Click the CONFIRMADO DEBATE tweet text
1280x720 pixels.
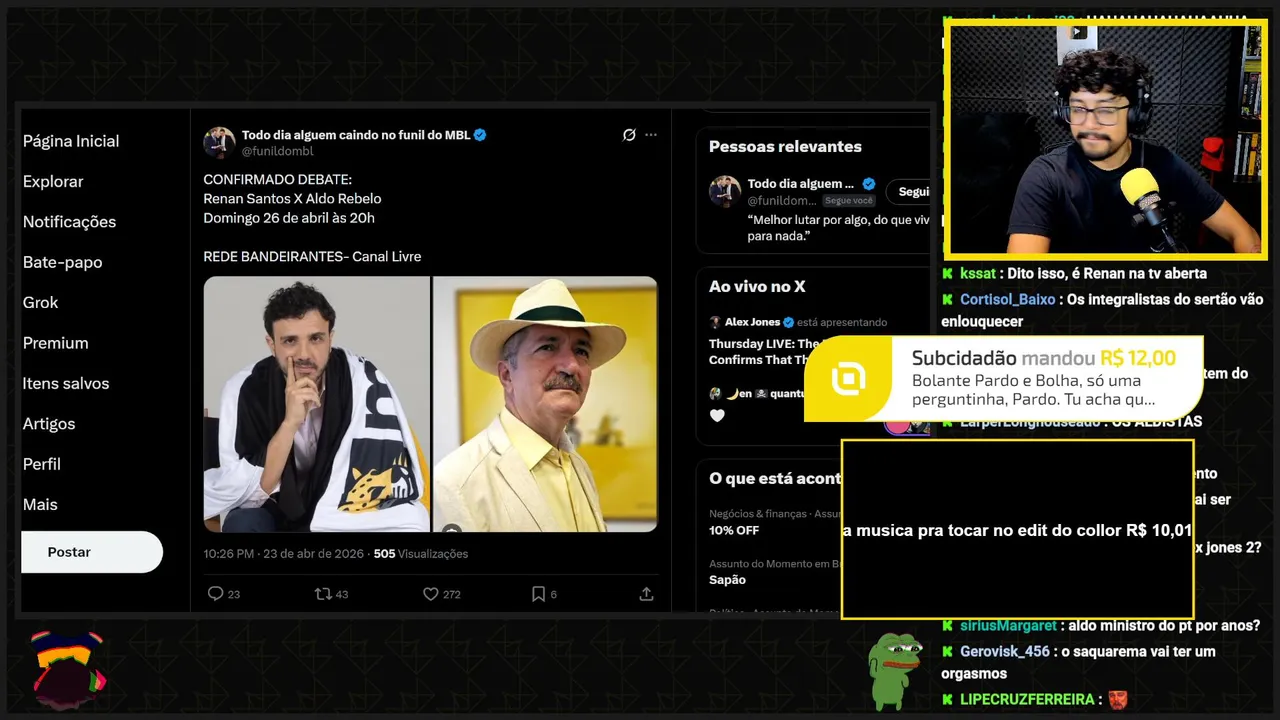[278, 180]
